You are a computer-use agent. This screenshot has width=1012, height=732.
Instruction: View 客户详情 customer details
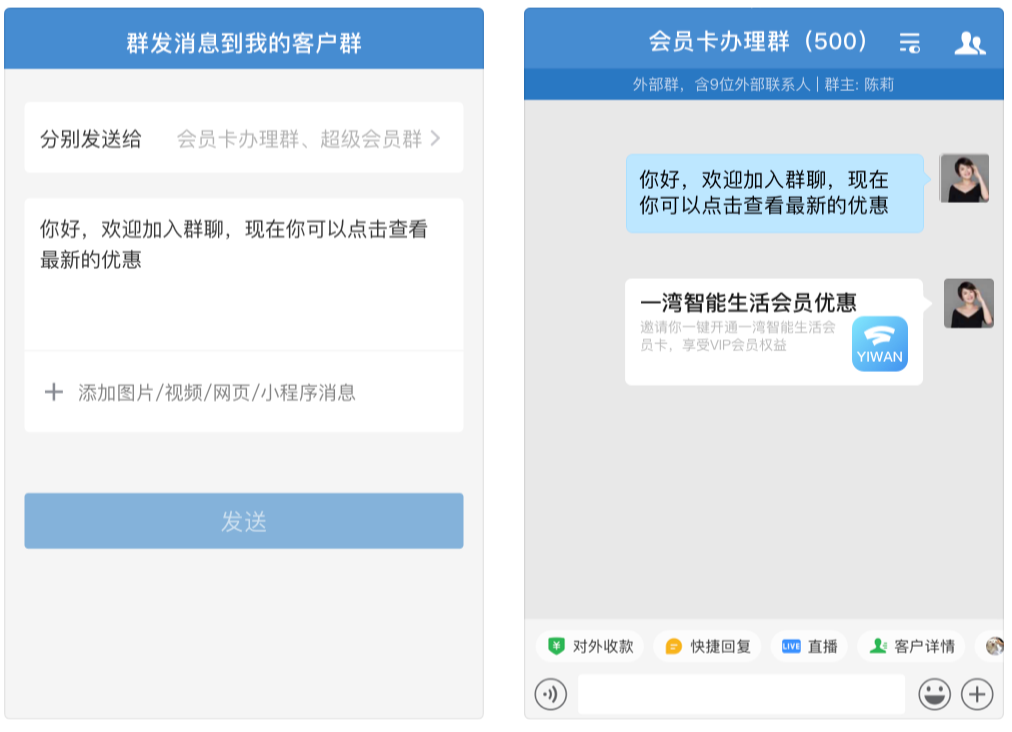tap(910, 646)
